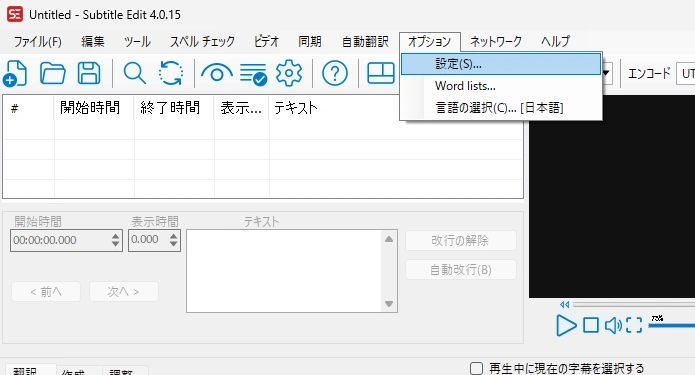Save subtitle using the floppy disk icon
This screenshot has width=695, height=375.
pyautogui.click(x=89, y=73)
